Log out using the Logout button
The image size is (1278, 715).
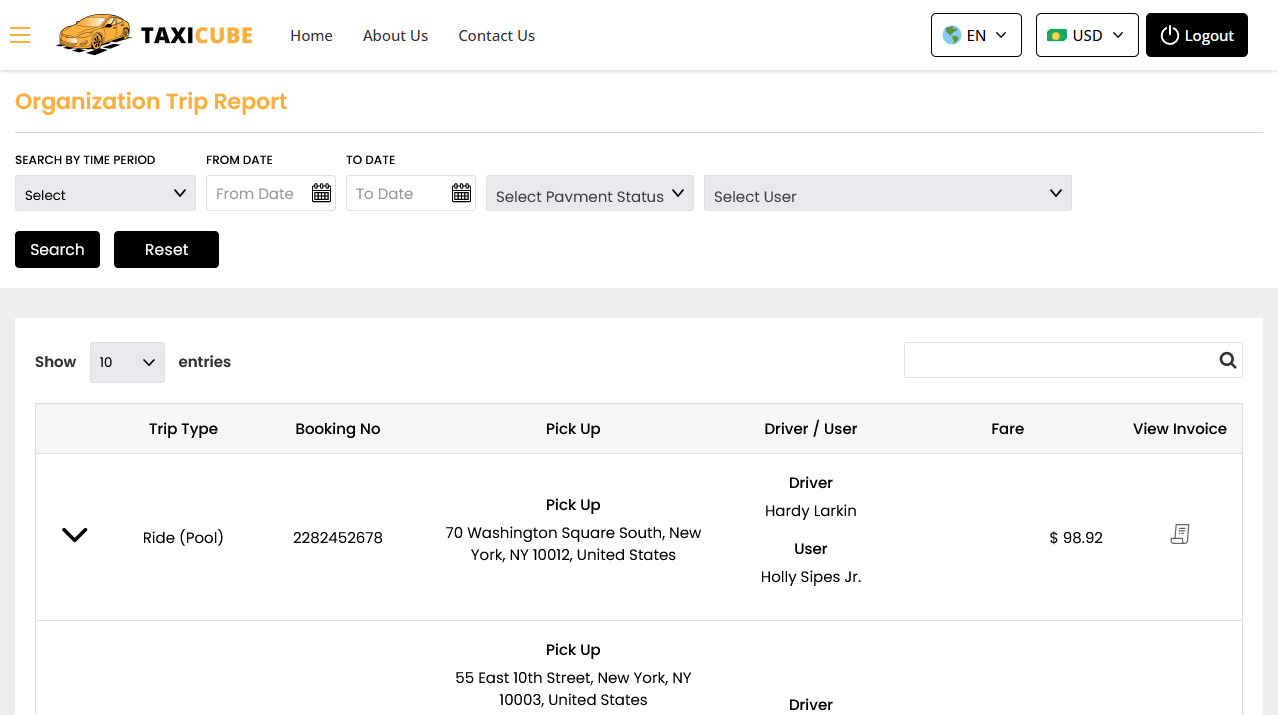pyautogui.click(x=1196, y=35)
